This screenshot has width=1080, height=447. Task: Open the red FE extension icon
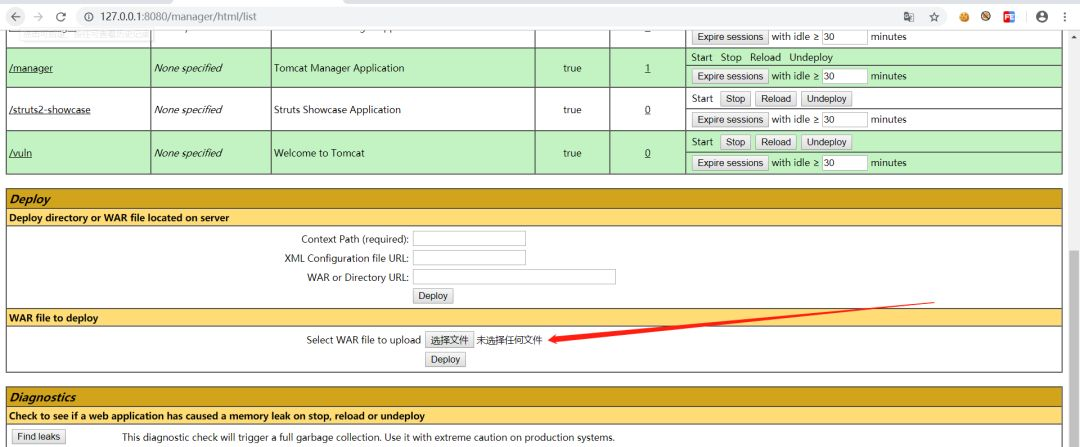point(1009,17)
